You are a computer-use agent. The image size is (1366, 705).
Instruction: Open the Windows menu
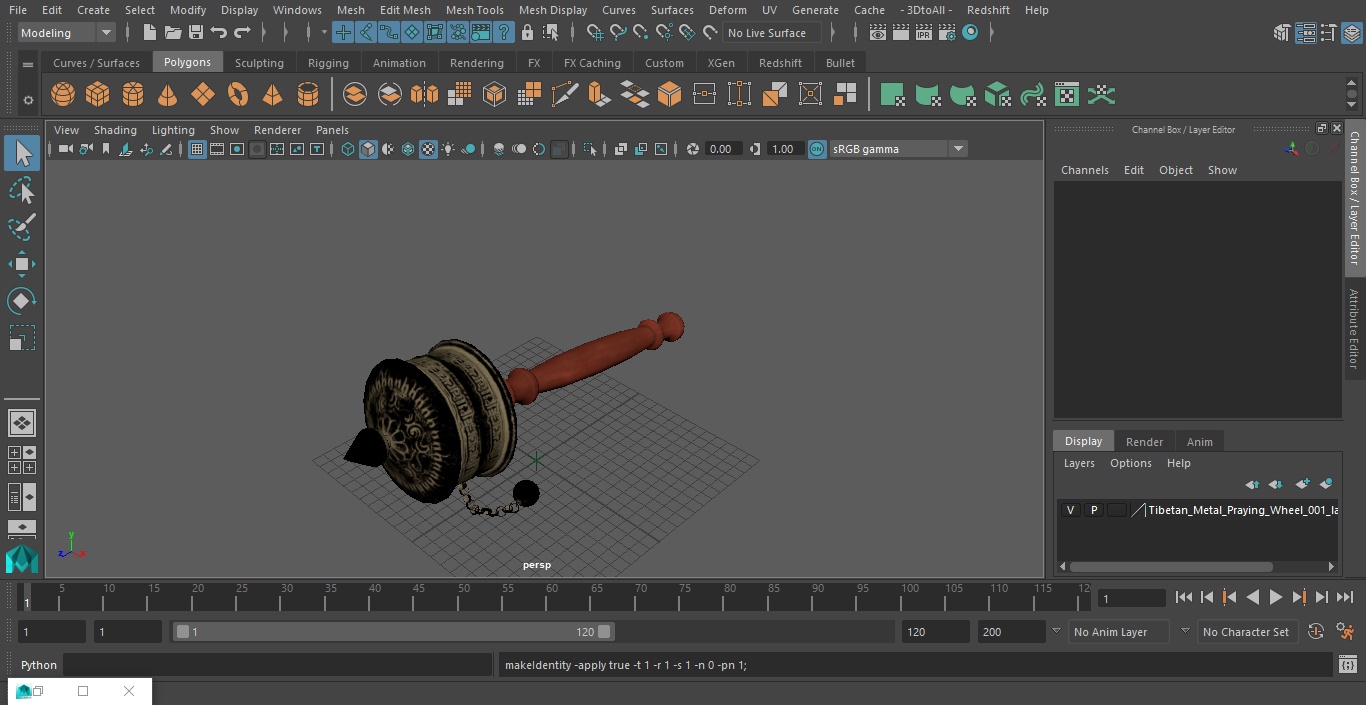point(297,10)
